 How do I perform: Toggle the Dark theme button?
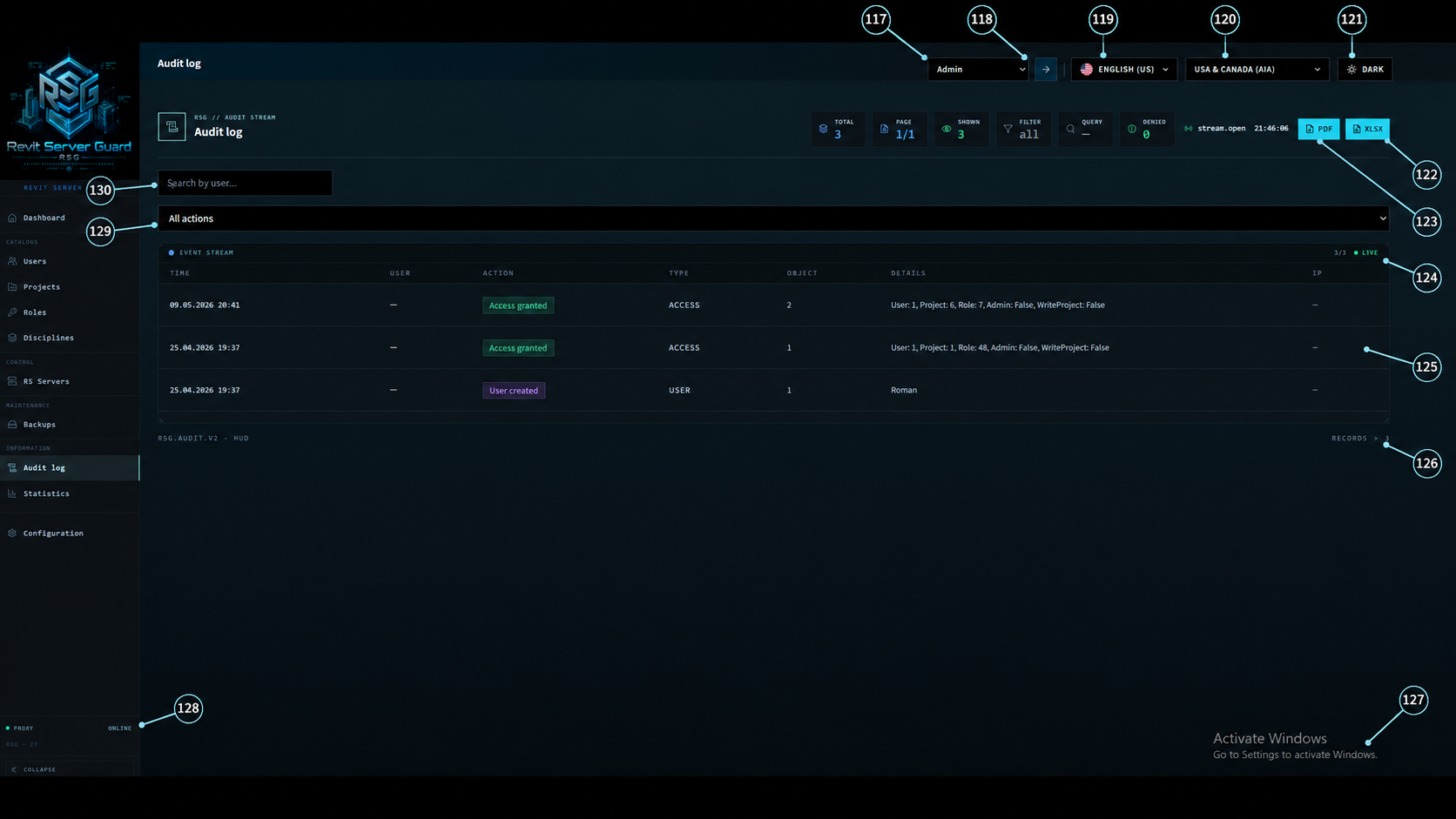[1365, 69]
